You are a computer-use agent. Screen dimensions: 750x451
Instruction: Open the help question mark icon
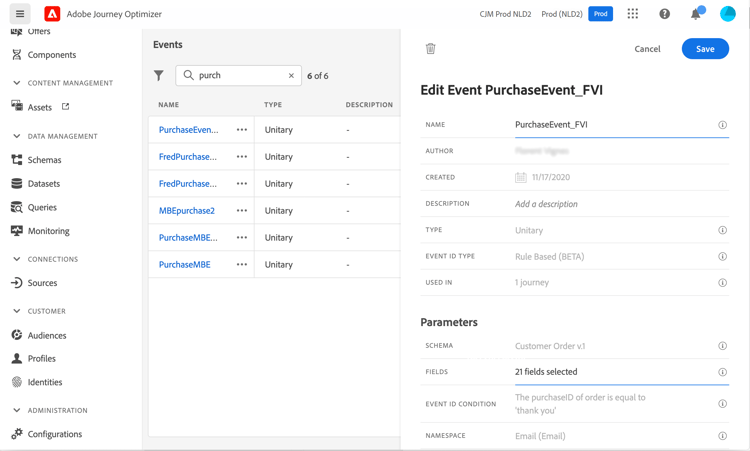click(x=664, y=14)
